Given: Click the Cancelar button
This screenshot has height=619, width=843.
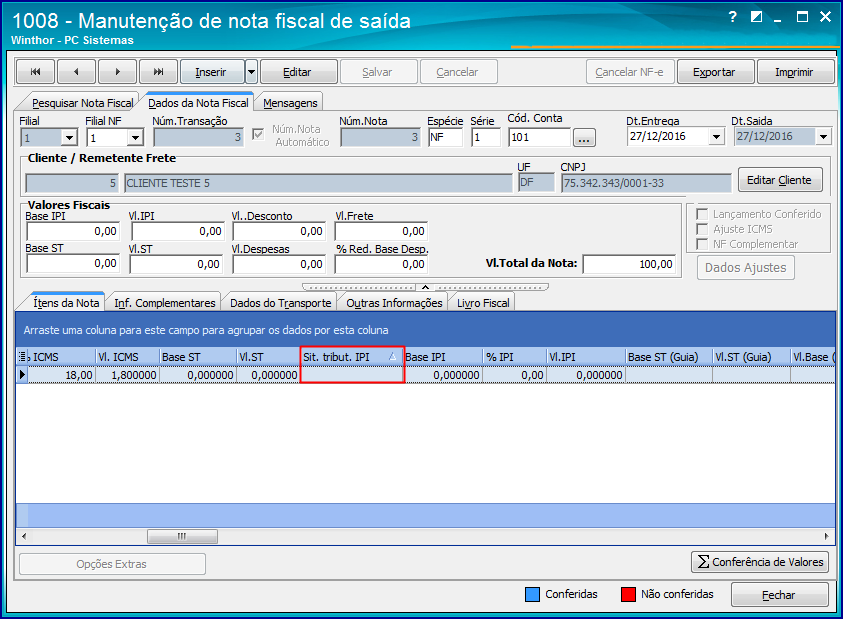Looking at the screenshot, I should 457,72.
